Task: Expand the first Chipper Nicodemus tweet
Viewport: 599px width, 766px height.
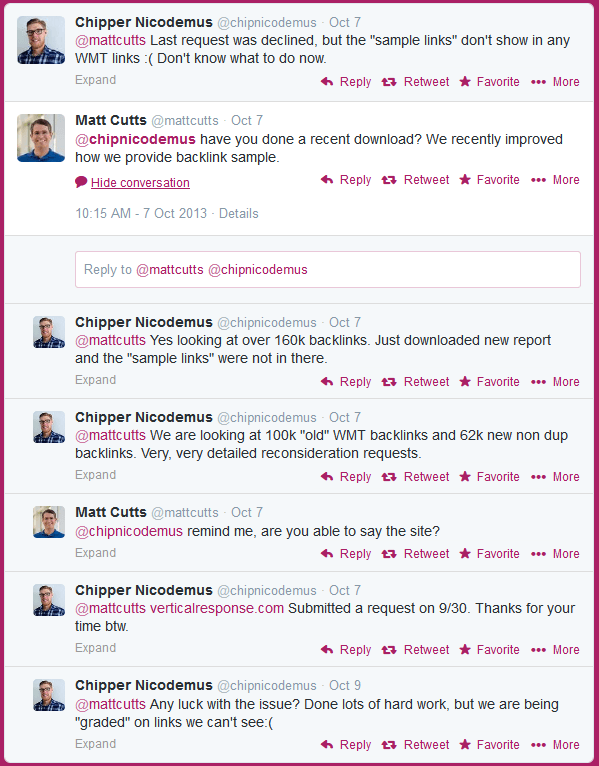Action: (95, 80)
